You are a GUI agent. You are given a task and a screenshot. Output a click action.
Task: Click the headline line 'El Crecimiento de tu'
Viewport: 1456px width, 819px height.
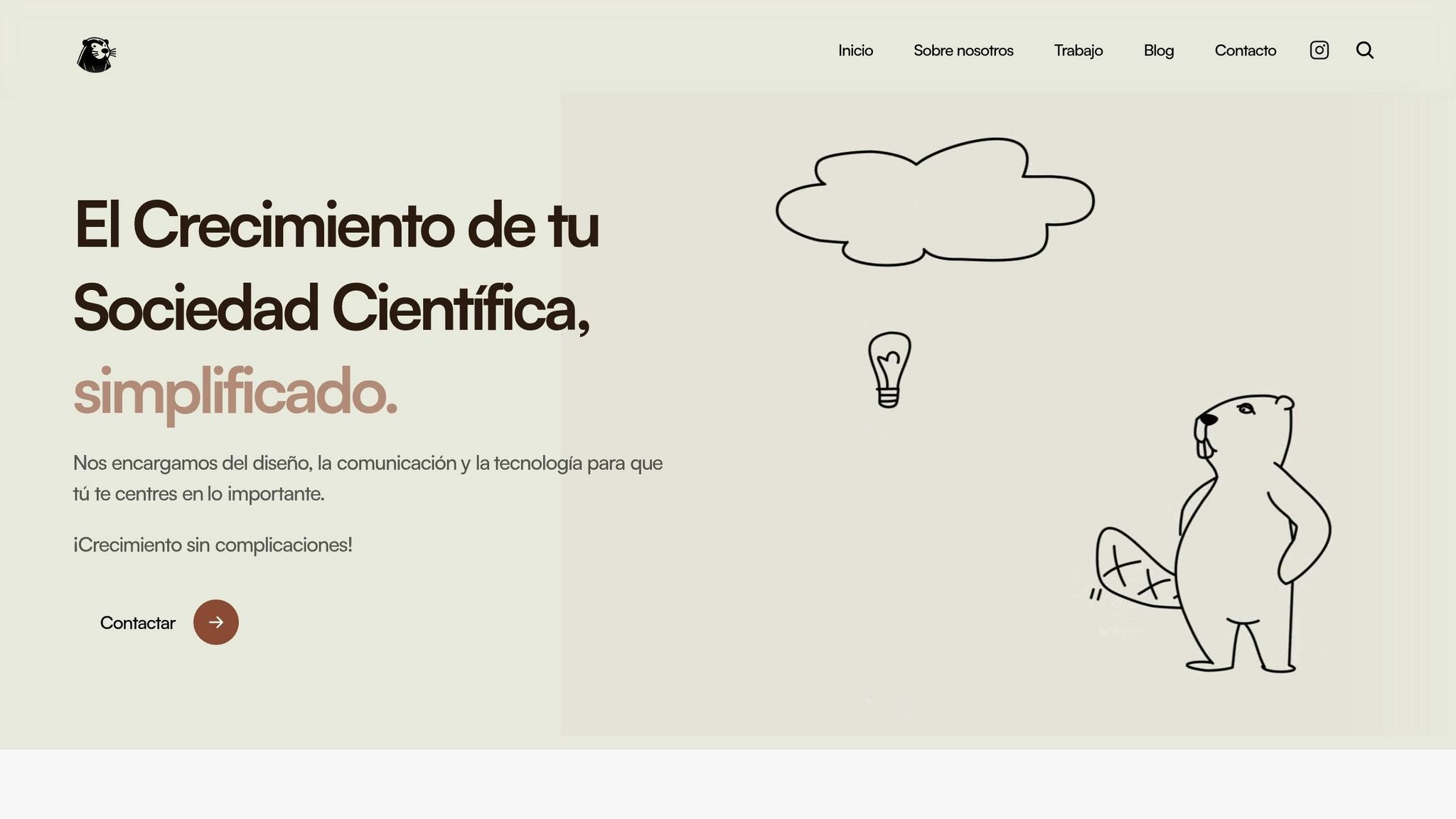point(336,225)
